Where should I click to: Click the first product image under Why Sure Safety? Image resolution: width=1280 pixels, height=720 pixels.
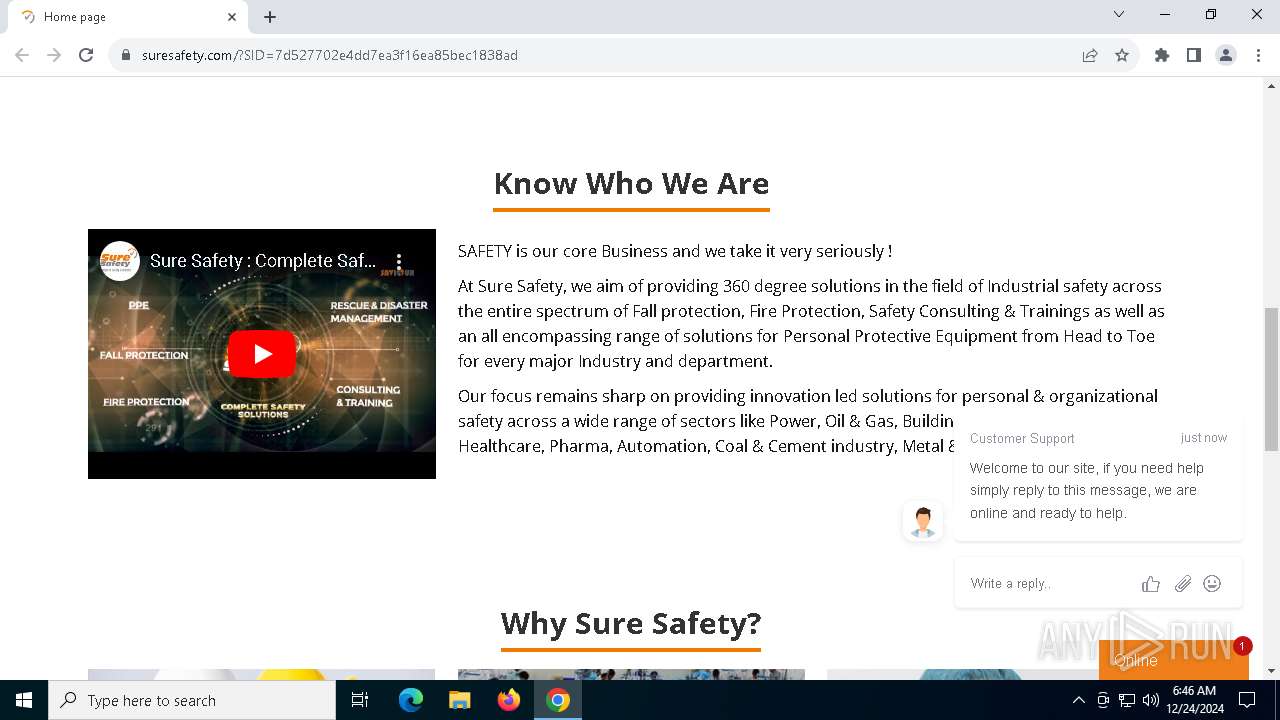point(261,675)
